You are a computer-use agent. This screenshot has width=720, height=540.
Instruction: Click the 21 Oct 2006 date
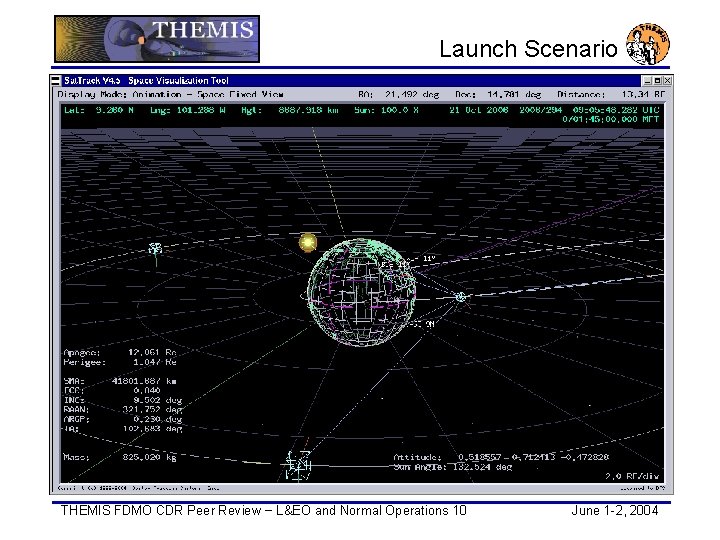(x=479, y=110)
